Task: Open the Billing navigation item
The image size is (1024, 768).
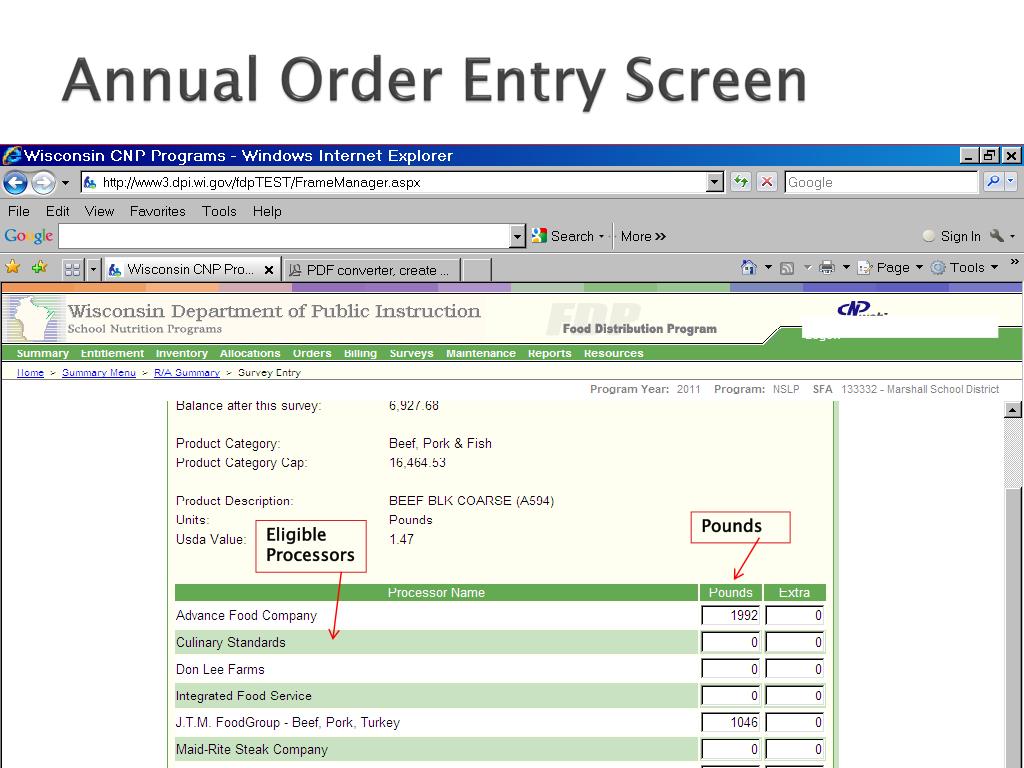Action: coord(360,353)
